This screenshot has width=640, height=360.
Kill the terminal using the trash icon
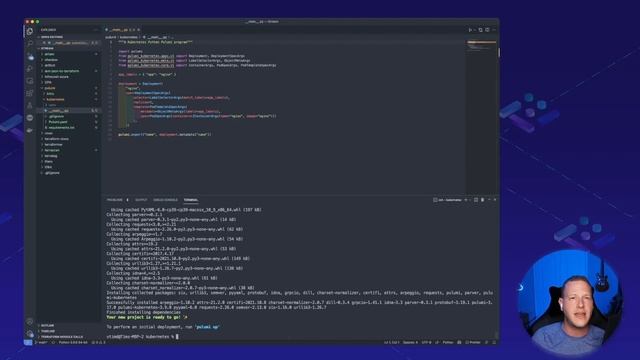click(482, 200)
